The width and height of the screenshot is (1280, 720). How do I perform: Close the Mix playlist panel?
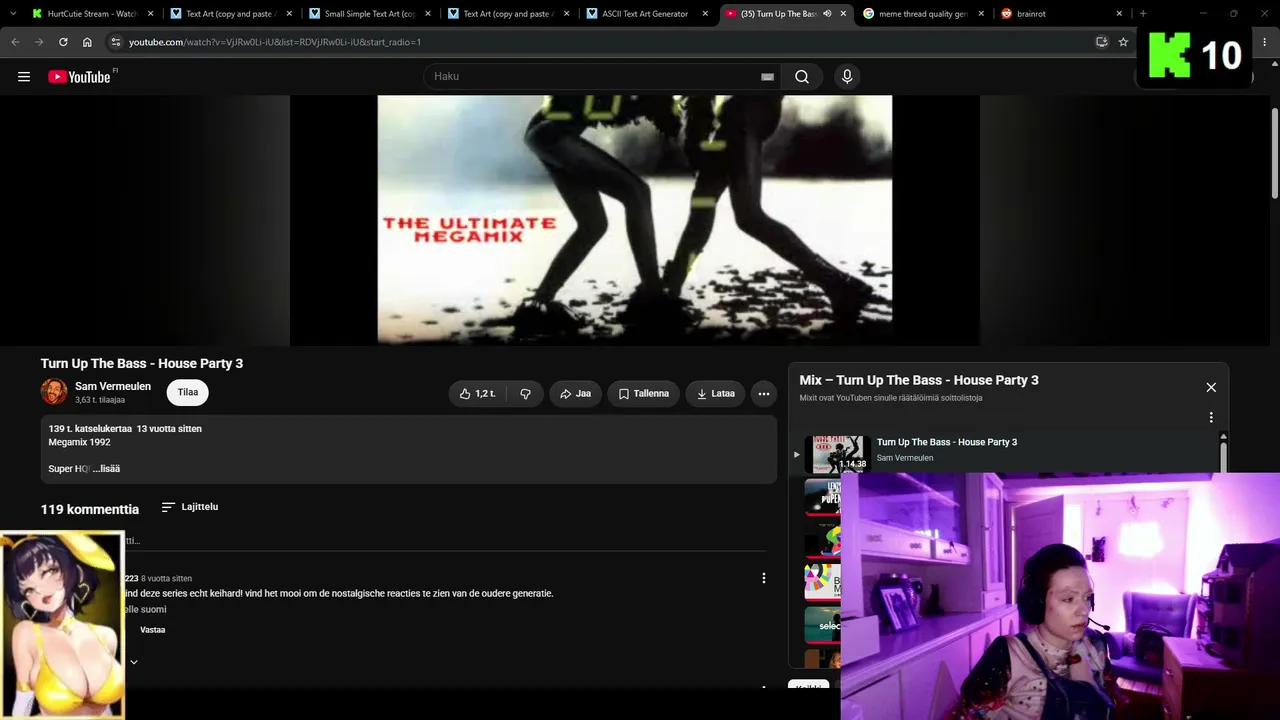coord(1211,387)
